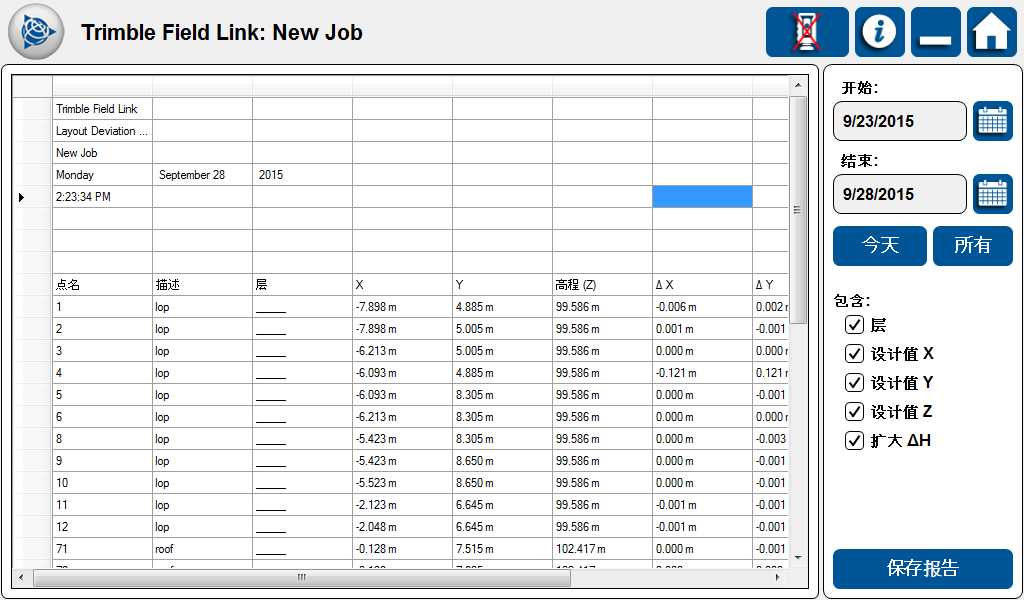Screen dimensions: 1024x600
Task: Click the horizontal scrollbar thumb
Action: point(302,577)
